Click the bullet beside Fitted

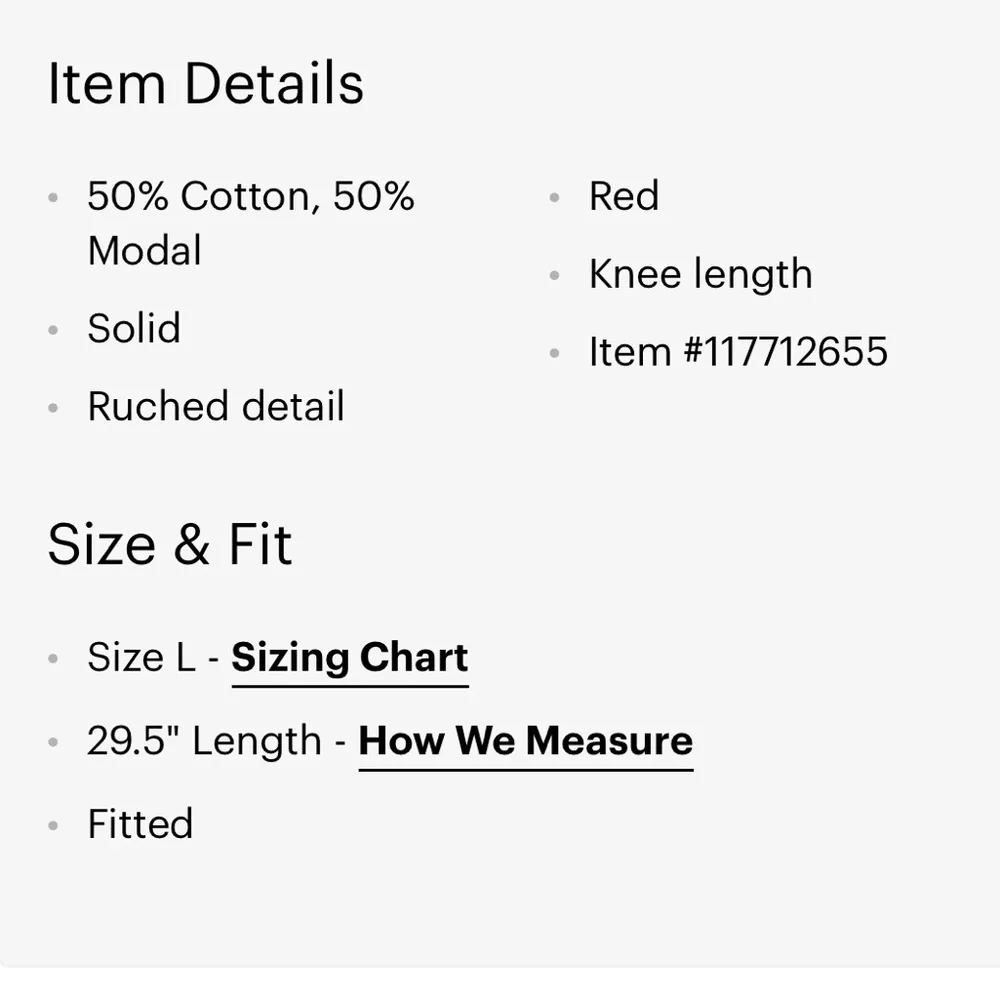click(53, 826)
